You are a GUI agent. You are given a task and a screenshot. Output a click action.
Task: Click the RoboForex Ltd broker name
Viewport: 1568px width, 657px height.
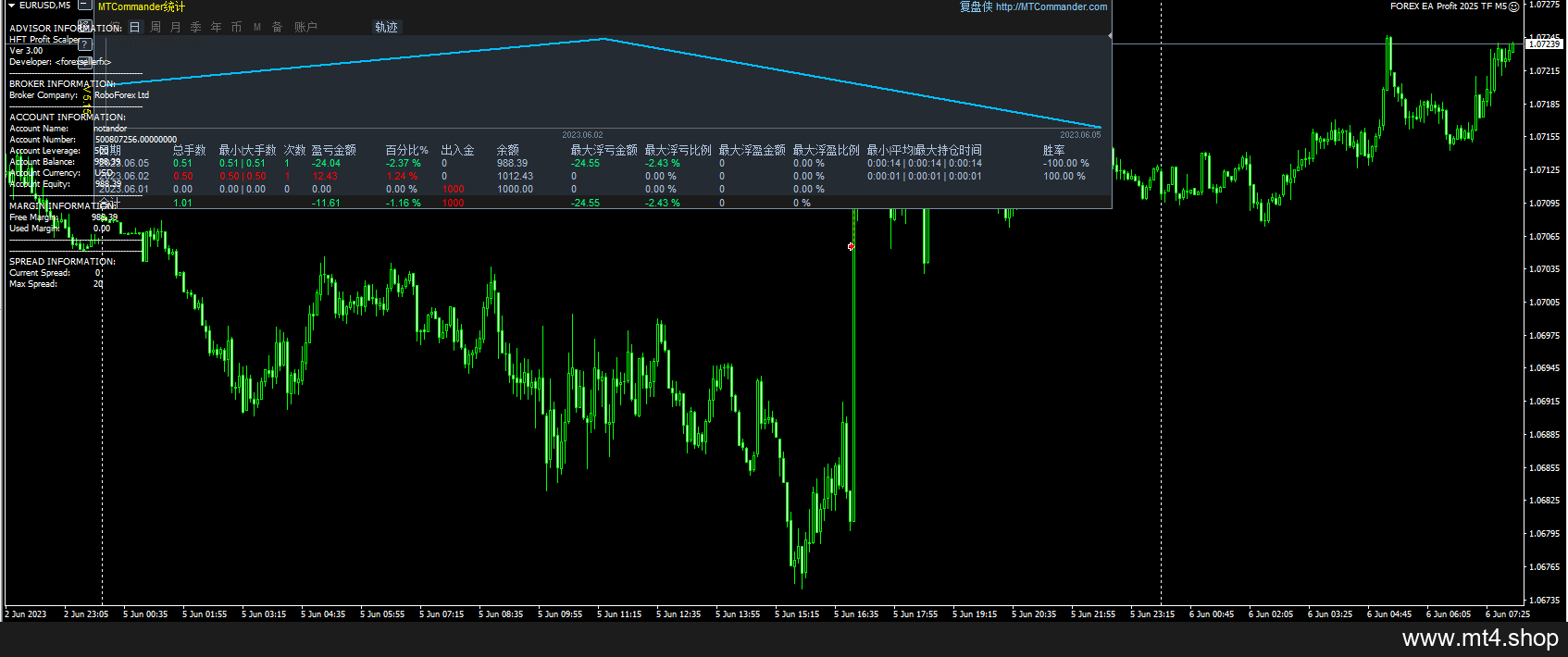tap(121, 95)
